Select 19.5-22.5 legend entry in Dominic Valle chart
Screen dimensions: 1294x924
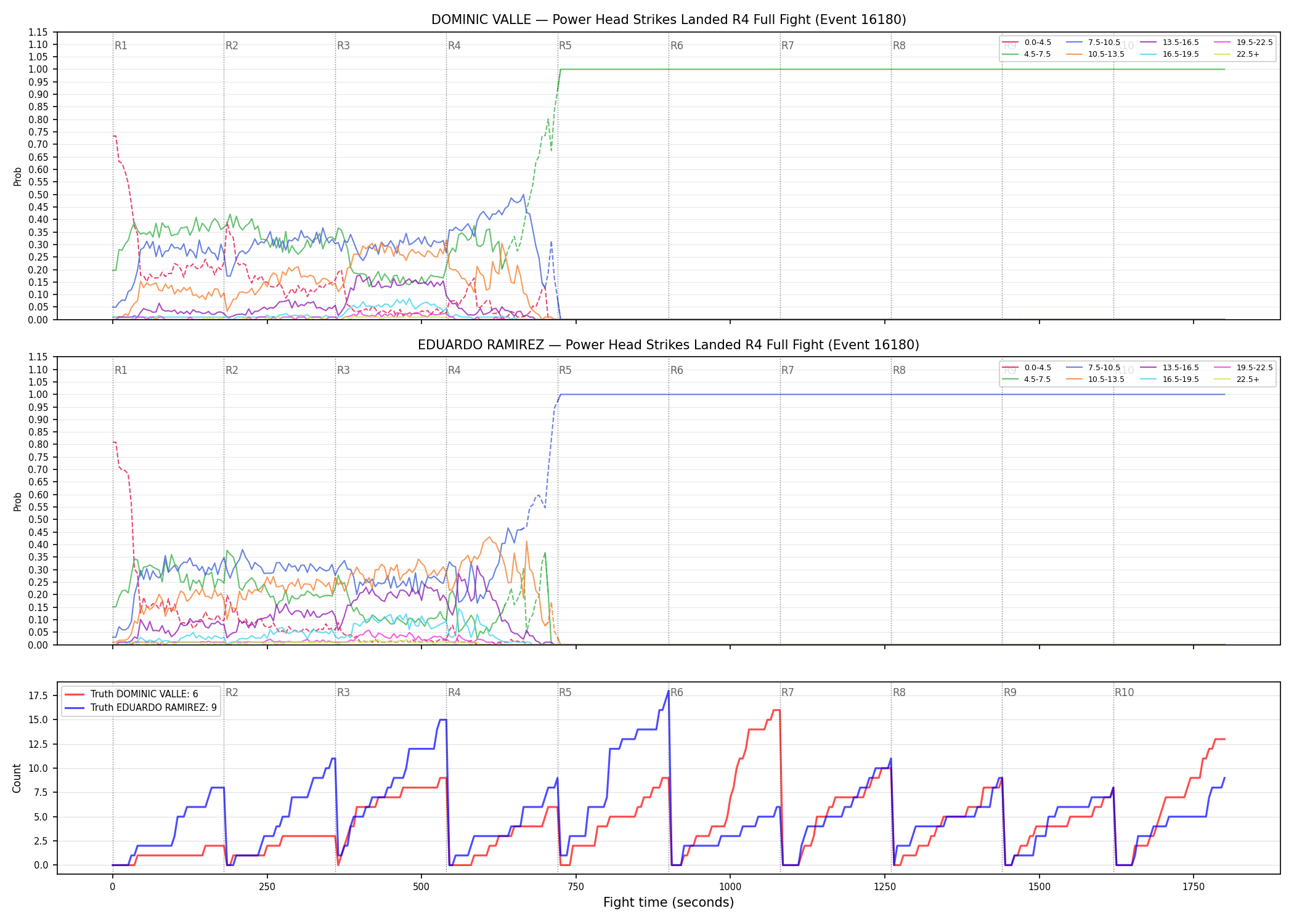(1243, 43)
